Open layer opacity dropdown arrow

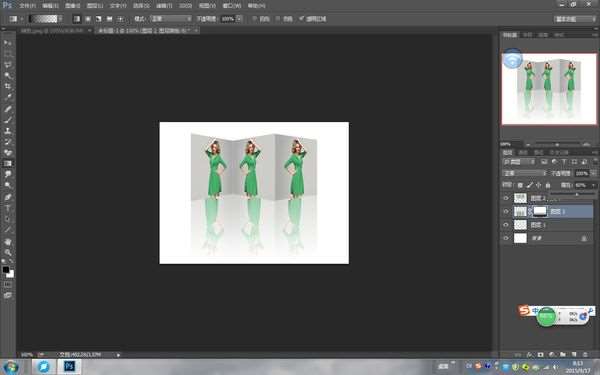coord(593,173)
